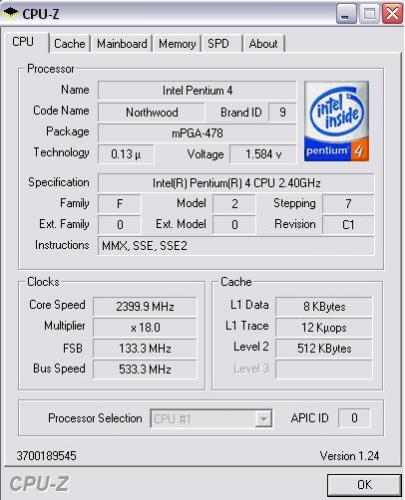405x500 pixels.
Task: Click the Level 2 cache value field
Action: [324, 348]
